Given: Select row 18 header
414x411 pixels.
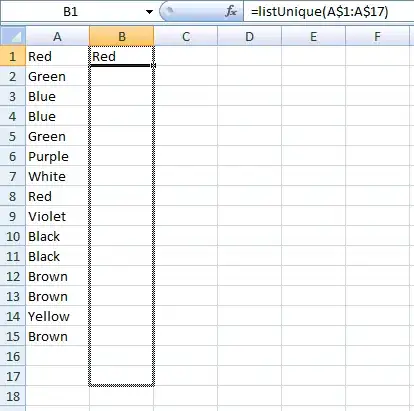Looking at the screenshot, I should 13,396.
